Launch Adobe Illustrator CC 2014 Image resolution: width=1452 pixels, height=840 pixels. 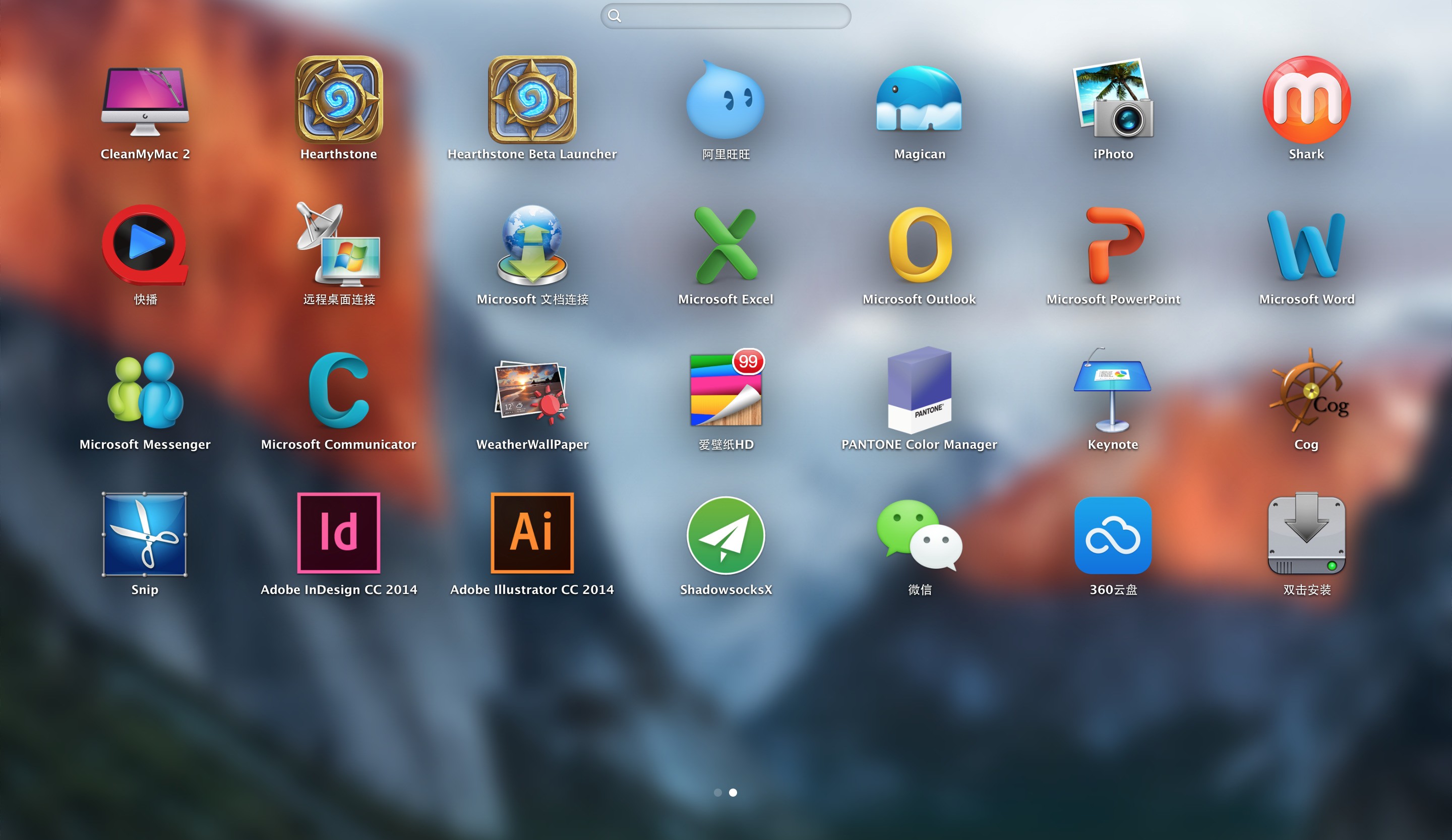pyautogui.click(x=532, y=533)
